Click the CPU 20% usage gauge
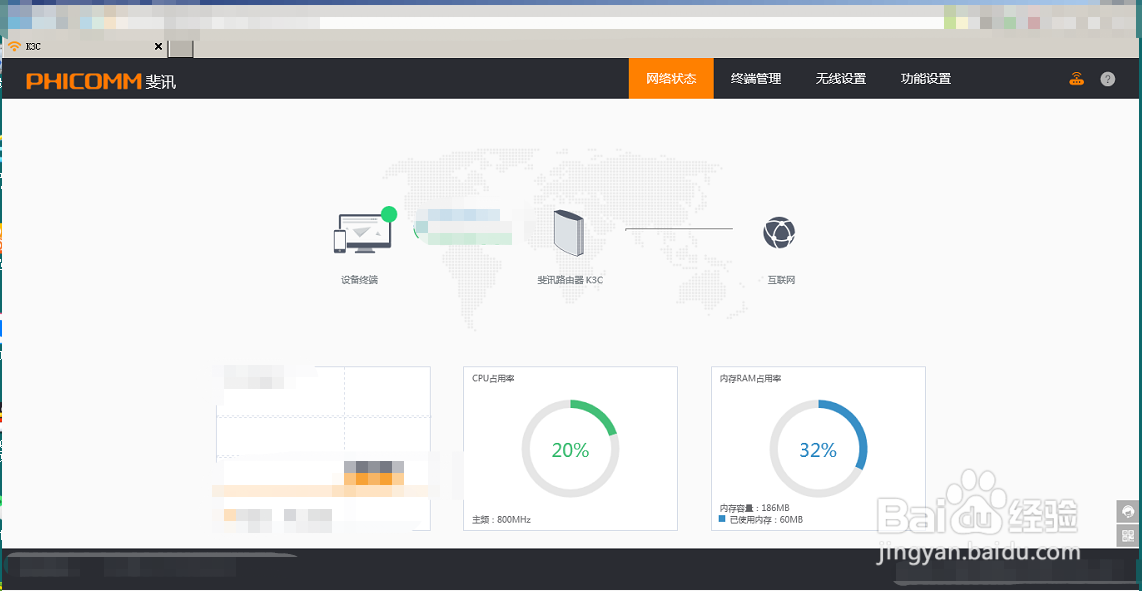 [570, 449]
